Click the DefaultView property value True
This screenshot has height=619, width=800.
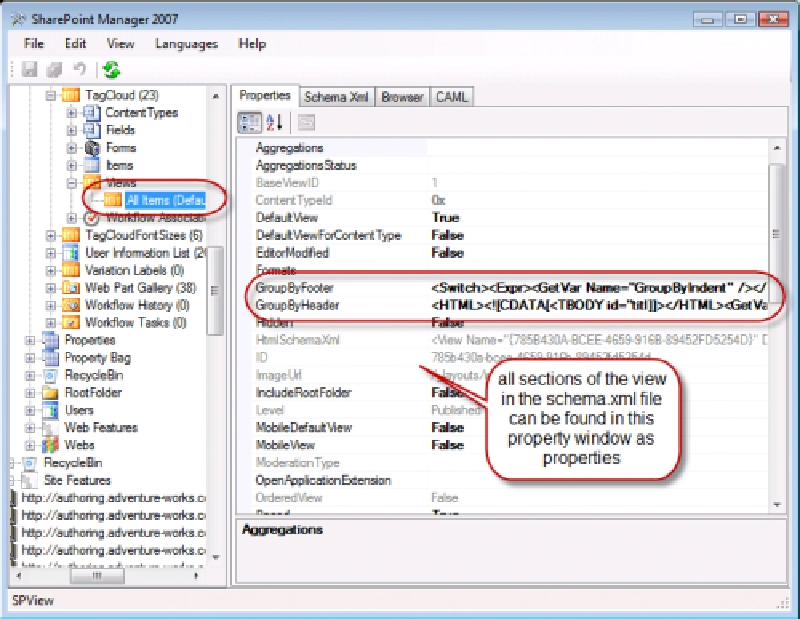pos(445,217)
